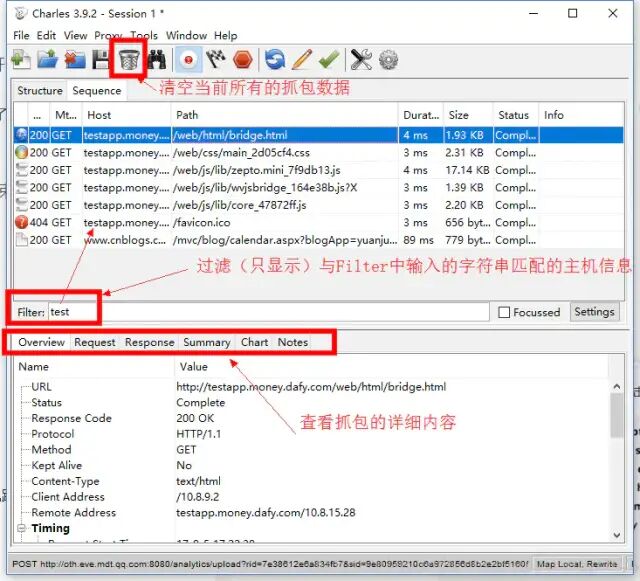Select the wvjsbridge_164e38b.js request row
This screenshot has width=640, height=581.
coord(319,188)
